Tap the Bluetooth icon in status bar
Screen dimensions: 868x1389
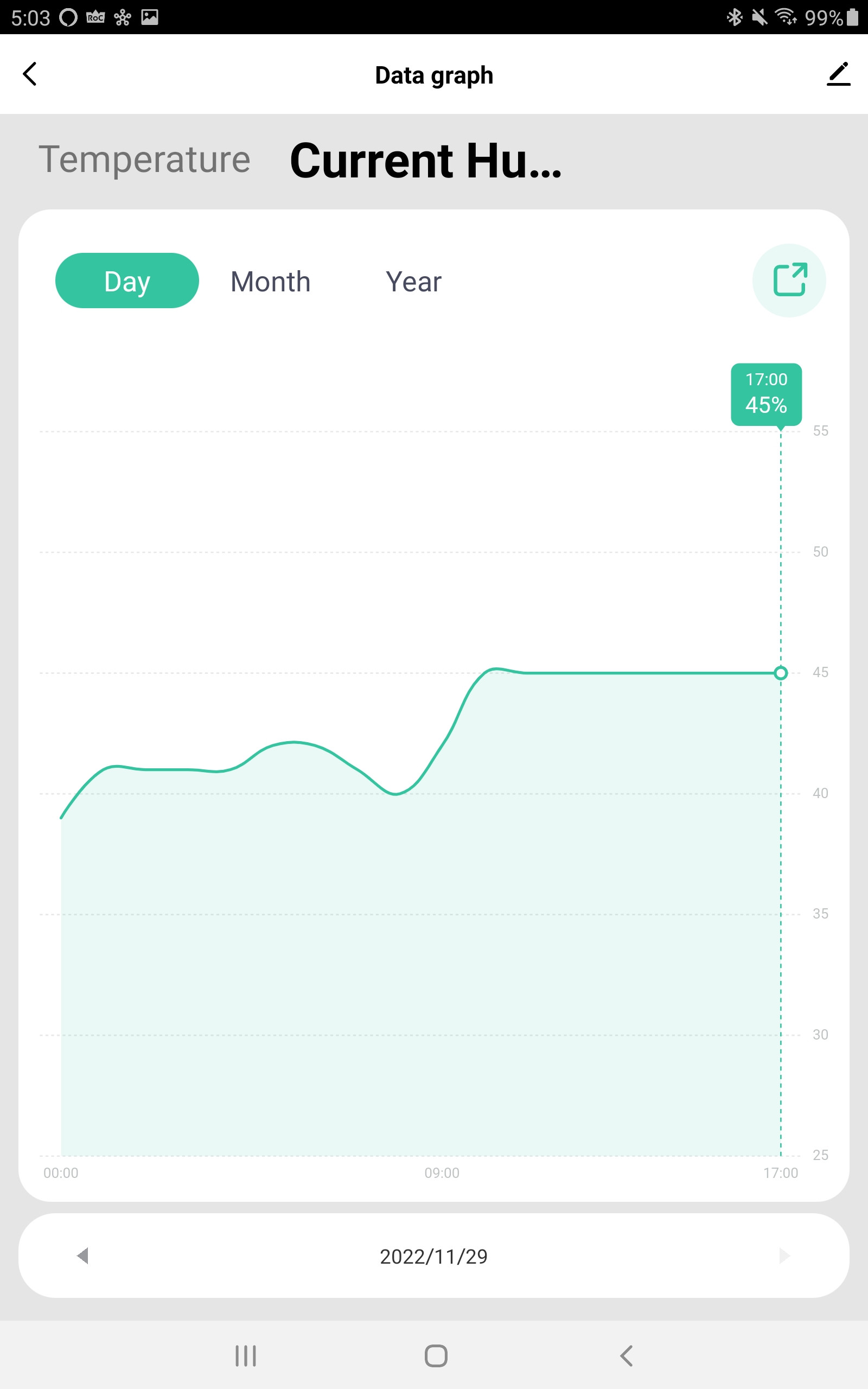tap(734, 17)
